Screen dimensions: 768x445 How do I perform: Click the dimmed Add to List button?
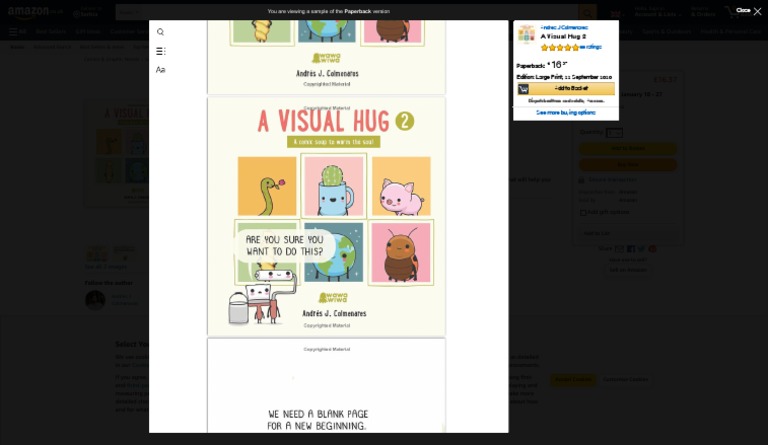click(627, 234)
